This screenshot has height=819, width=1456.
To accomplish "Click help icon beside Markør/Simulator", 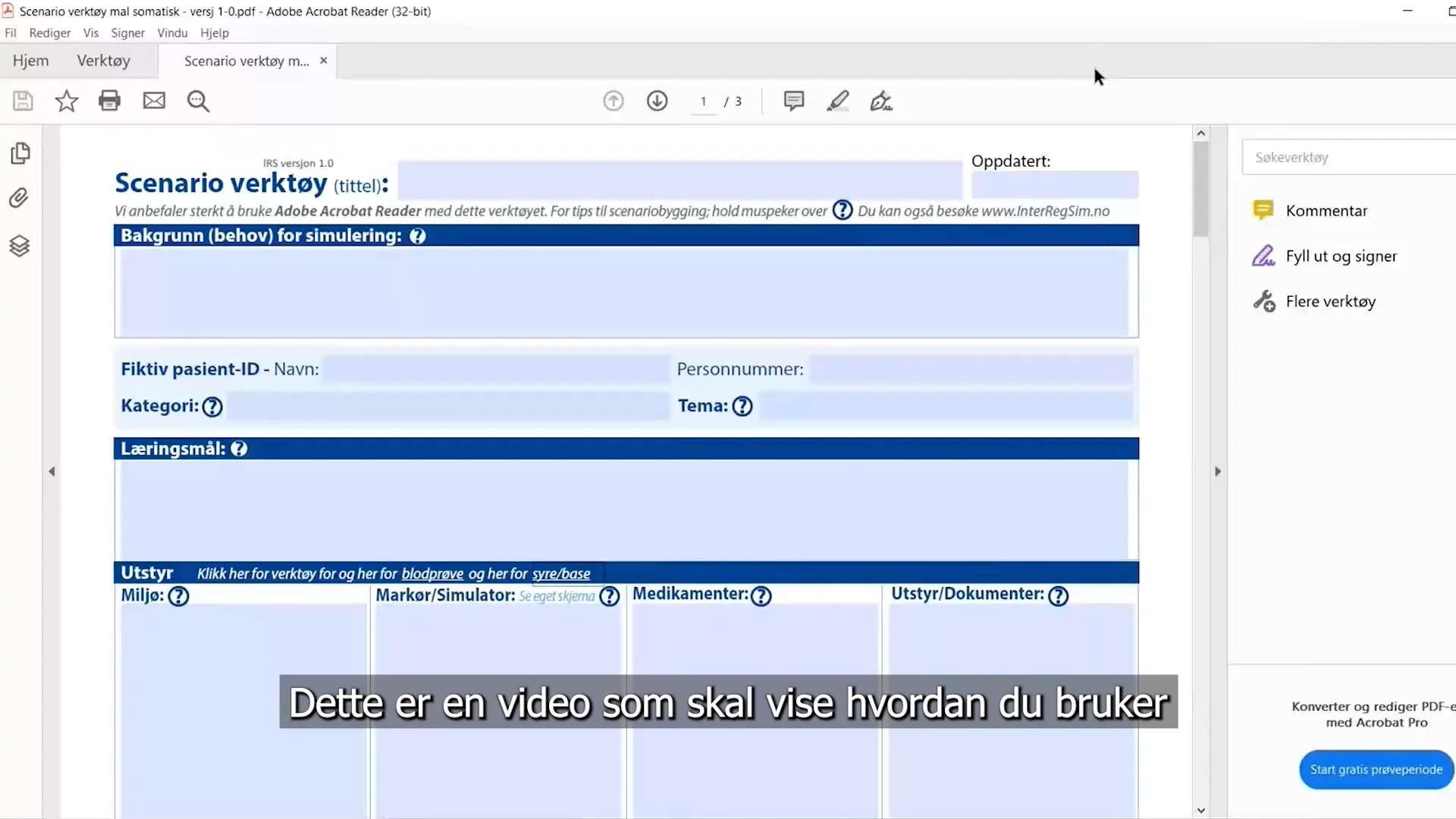I will tap(610, 596).
